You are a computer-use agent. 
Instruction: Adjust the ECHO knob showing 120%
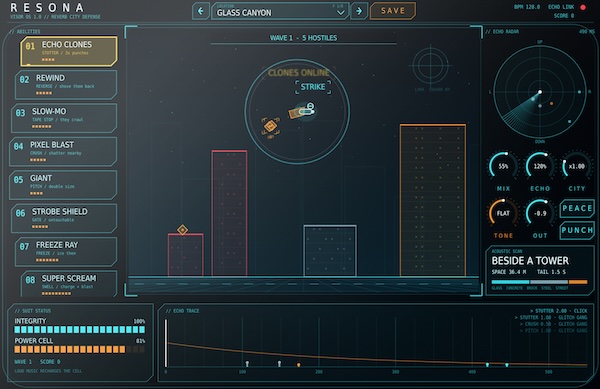pyautogui.click(x=540, y=166)
